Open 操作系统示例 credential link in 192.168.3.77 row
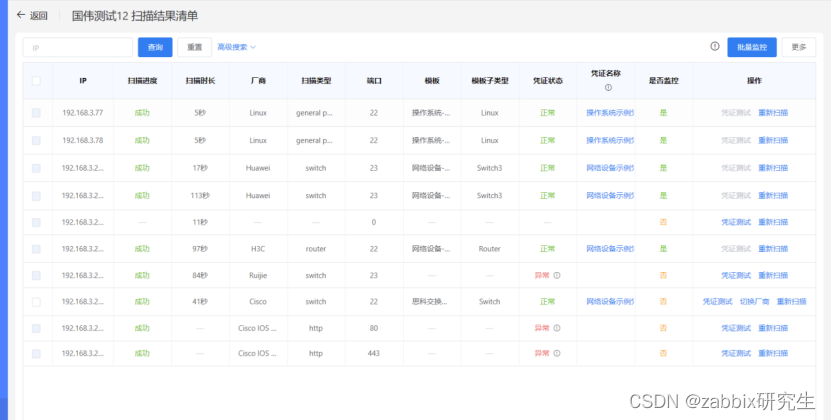The image size is (831, 420). [x=610, y=112]
